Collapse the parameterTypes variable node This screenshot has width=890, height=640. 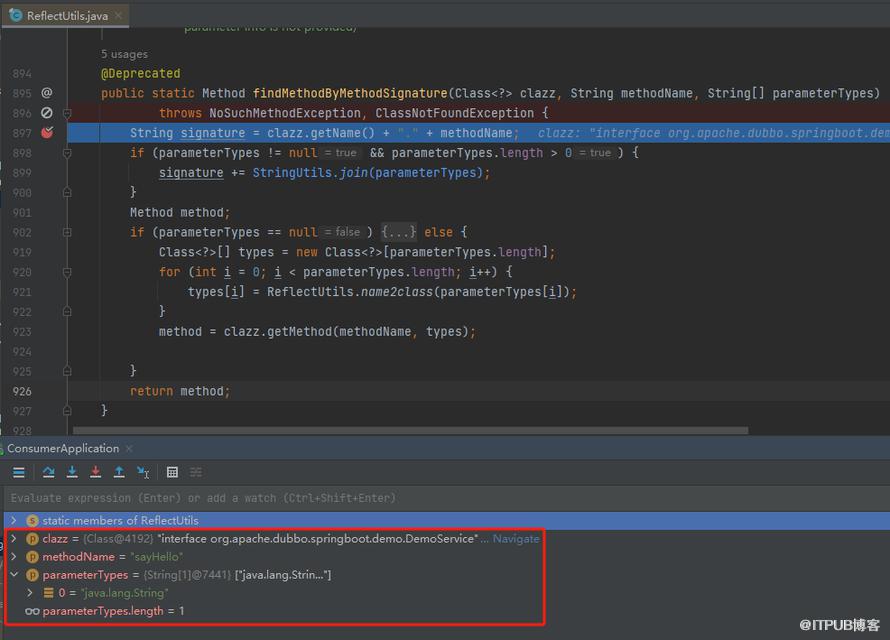(14, 575)
